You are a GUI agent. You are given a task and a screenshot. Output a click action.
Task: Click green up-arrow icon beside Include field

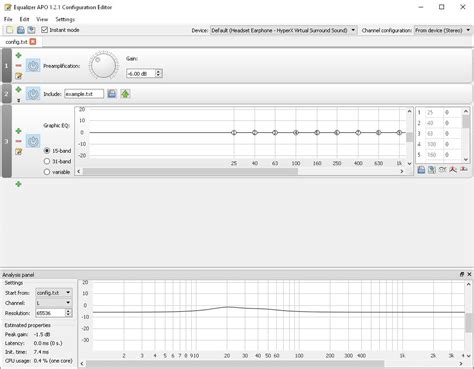tap(125, 94)
